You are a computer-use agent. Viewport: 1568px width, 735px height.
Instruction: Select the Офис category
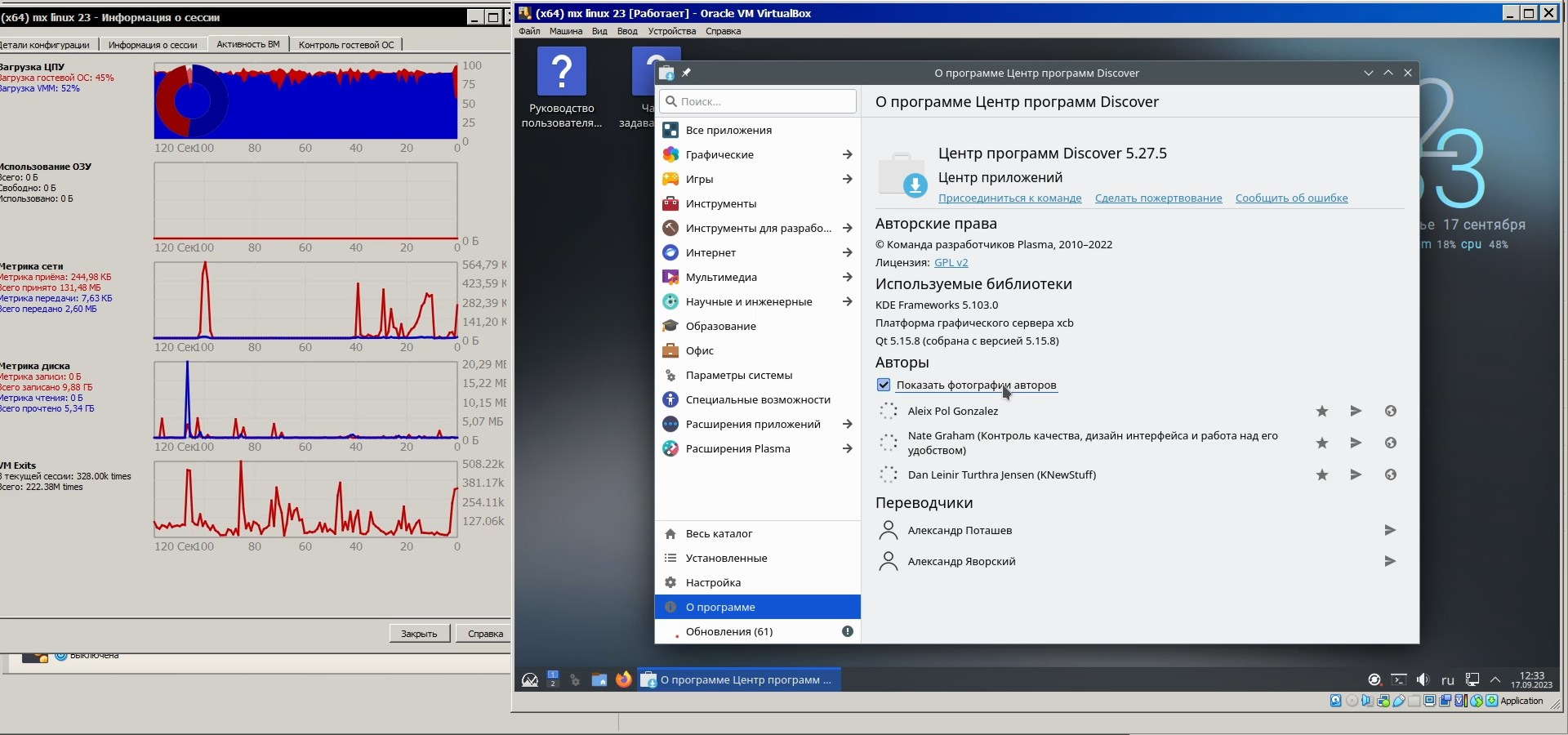758,350
